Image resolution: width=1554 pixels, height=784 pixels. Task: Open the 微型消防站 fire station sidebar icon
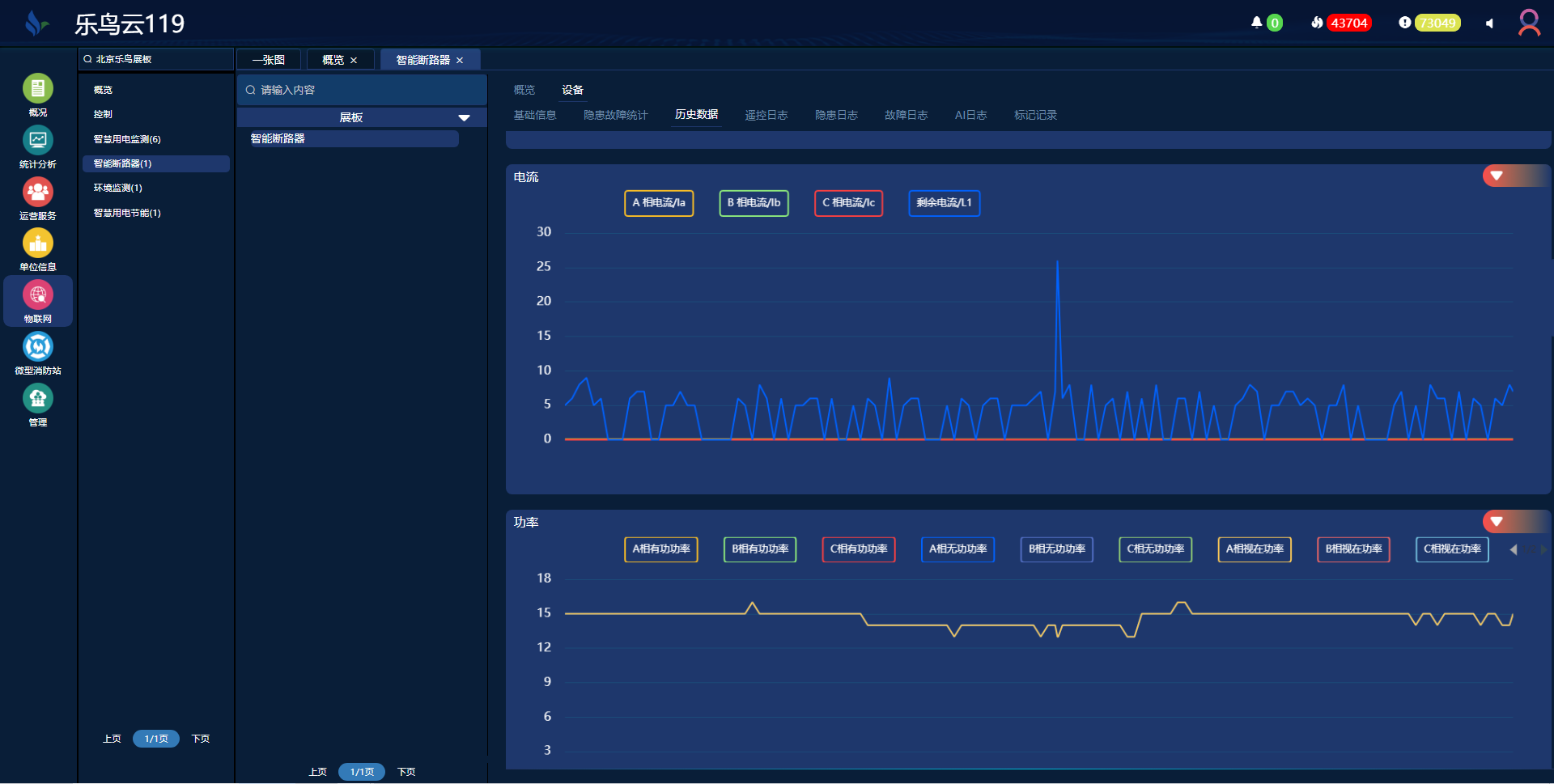pos(37,347)
